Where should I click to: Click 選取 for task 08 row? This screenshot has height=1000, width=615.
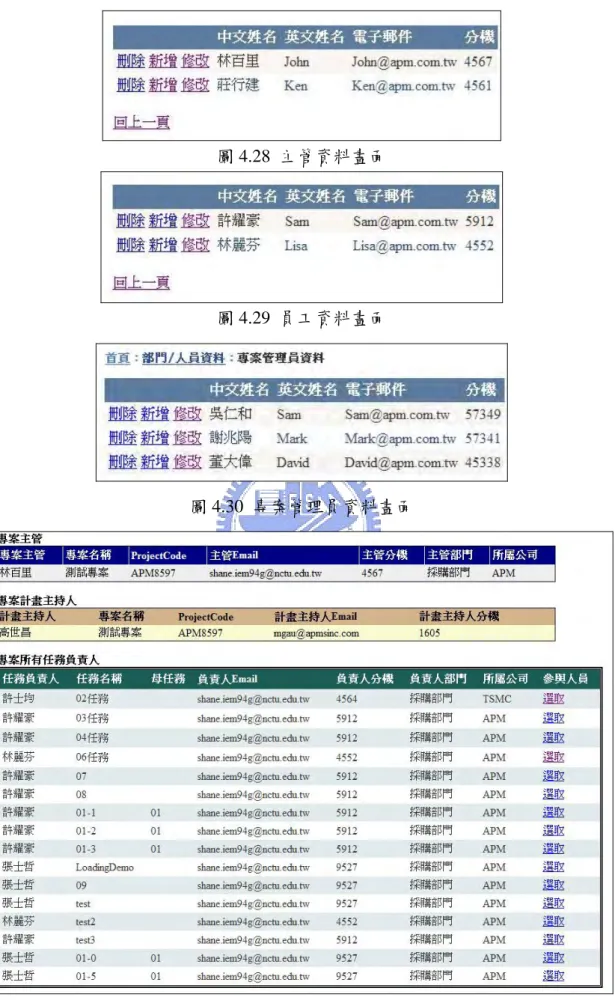pyautogui.click(x=553, y=795)
